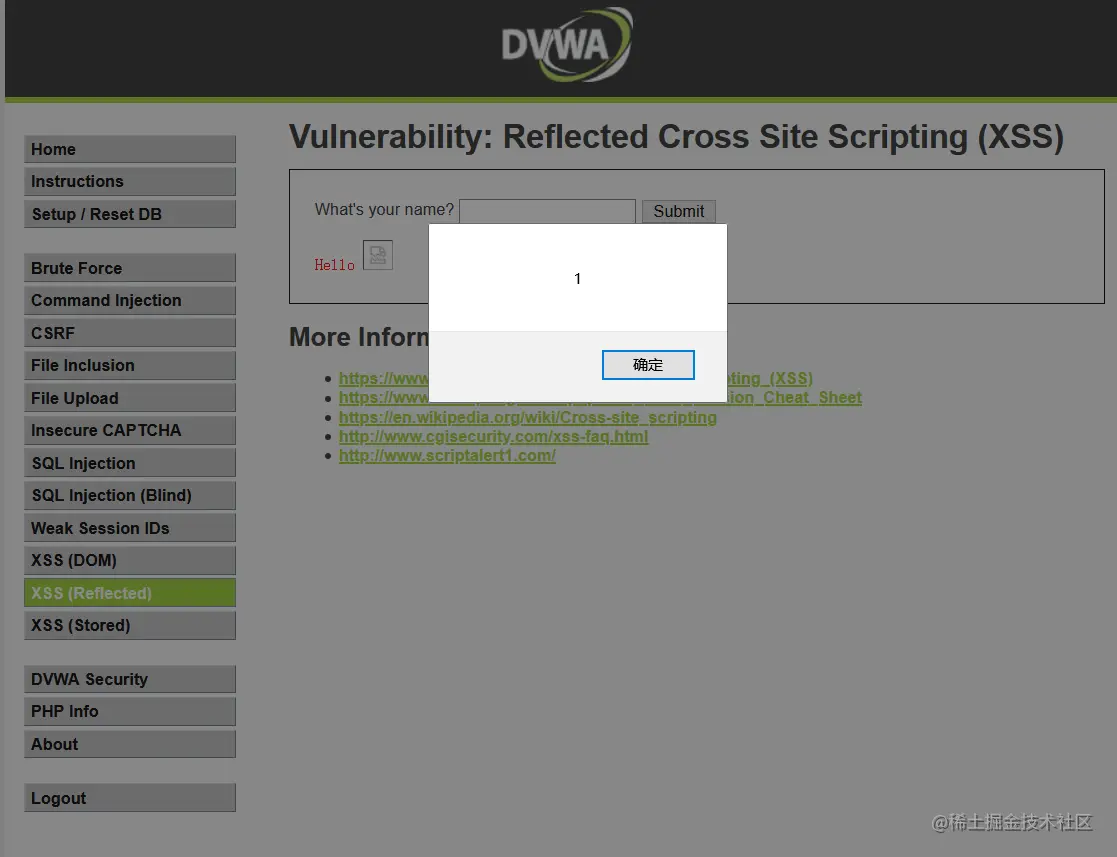Click the alert message text 1
Viewport: 1117px width, 857px height.
tap(578, 279)
